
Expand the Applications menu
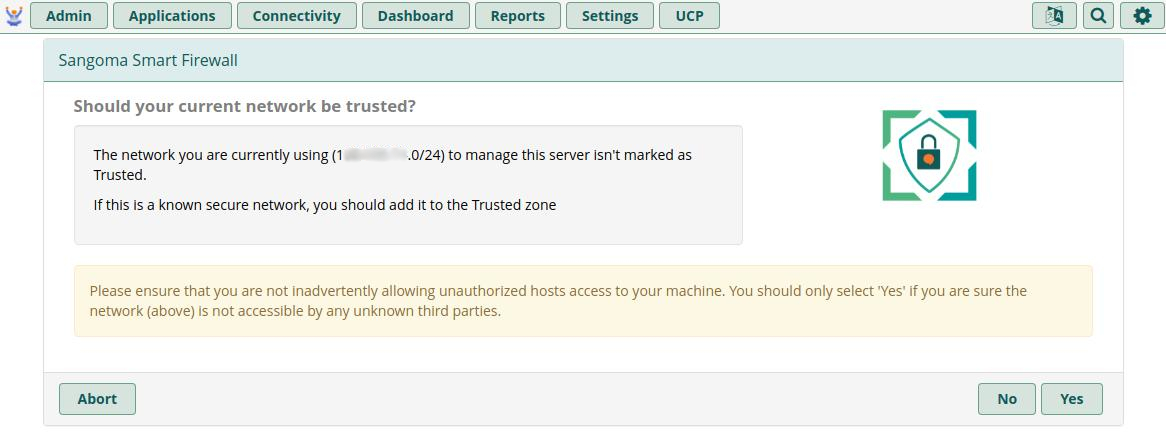tap(172, 16)
